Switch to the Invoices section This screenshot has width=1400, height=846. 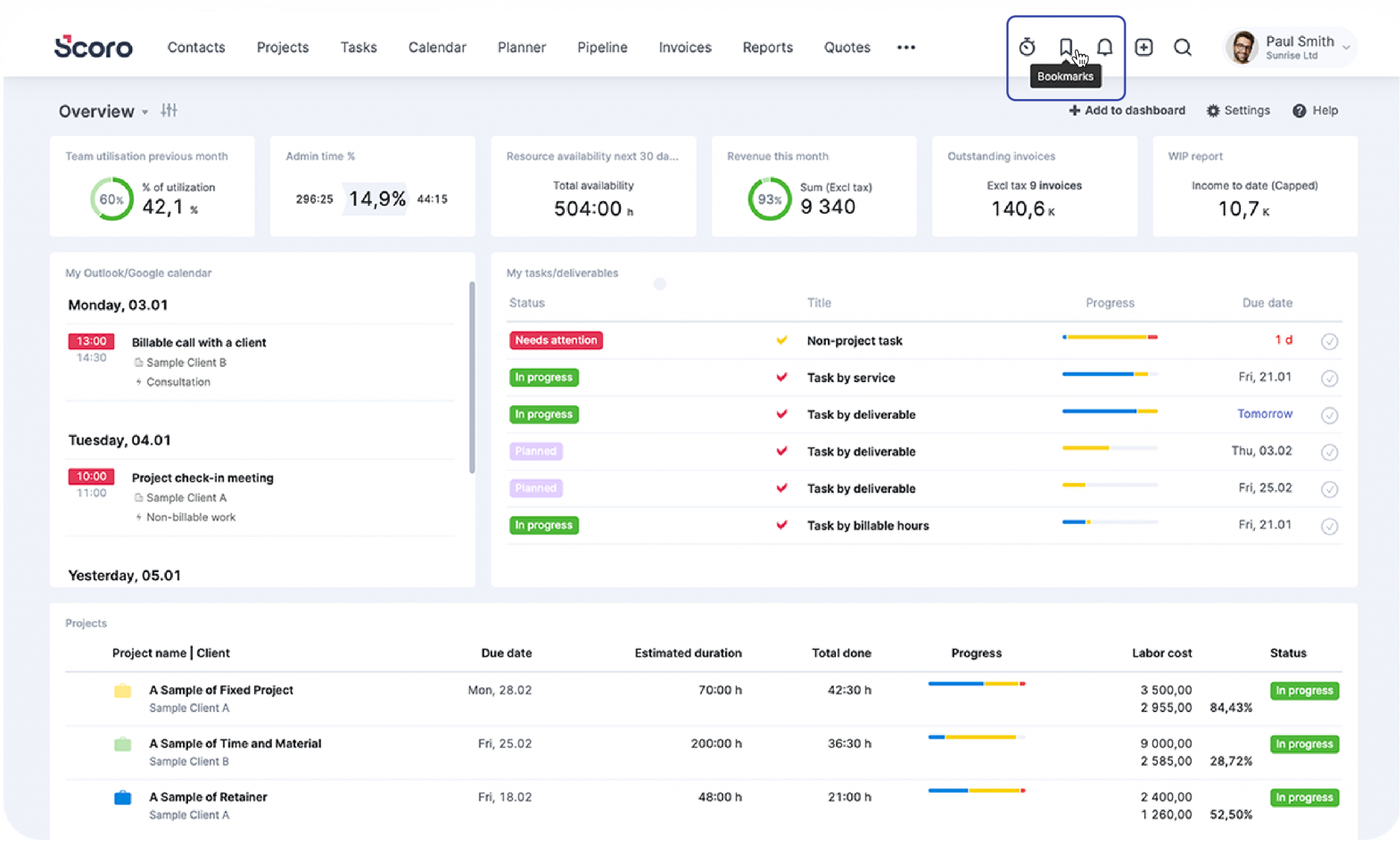pos(685,47)
